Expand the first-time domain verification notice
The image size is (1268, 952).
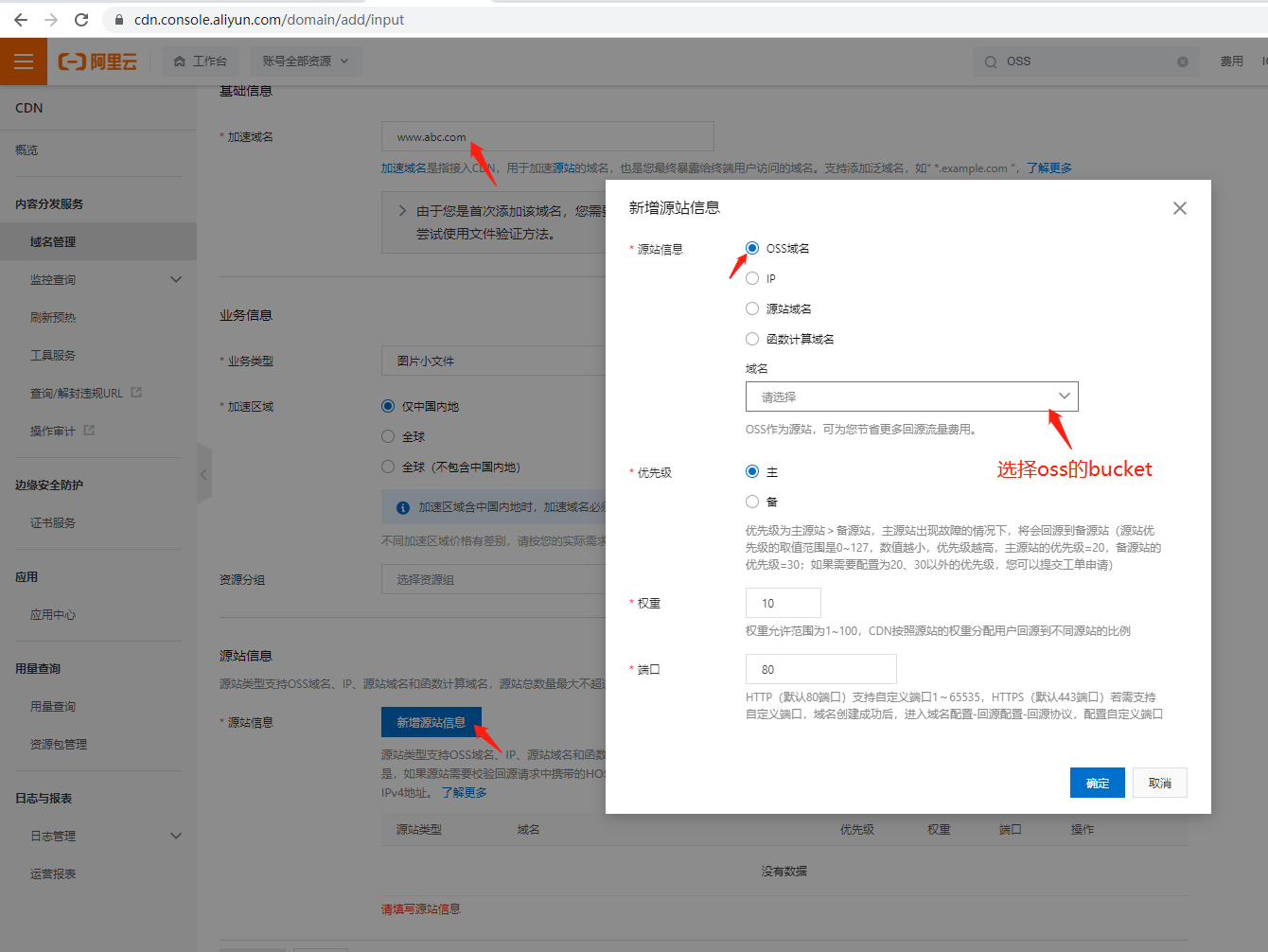click(403, 211)
